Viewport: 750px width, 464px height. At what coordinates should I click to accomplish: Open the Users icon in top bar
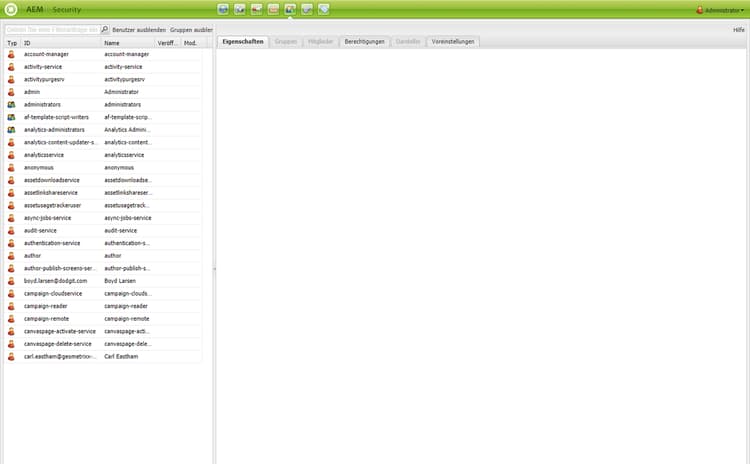point(290,9)
